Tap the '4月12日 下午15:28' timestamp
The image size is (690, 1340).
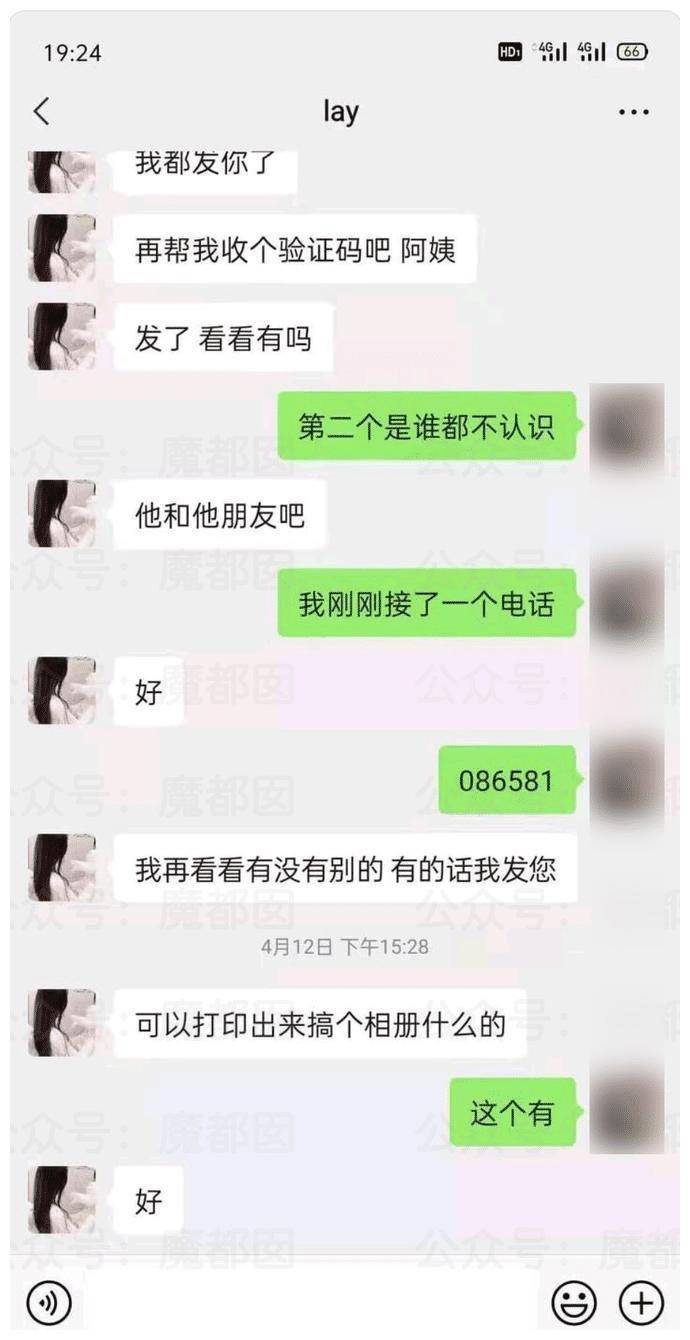[x=344, y=946]
